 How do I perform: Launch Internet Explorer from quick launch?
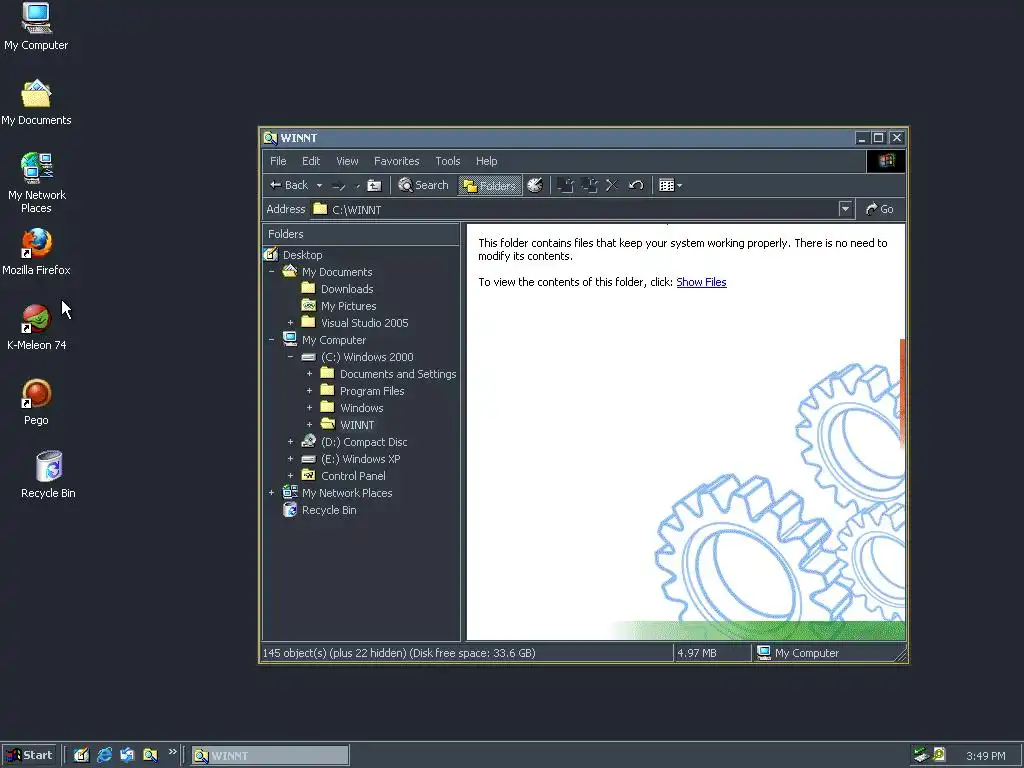tap(104, 755)
